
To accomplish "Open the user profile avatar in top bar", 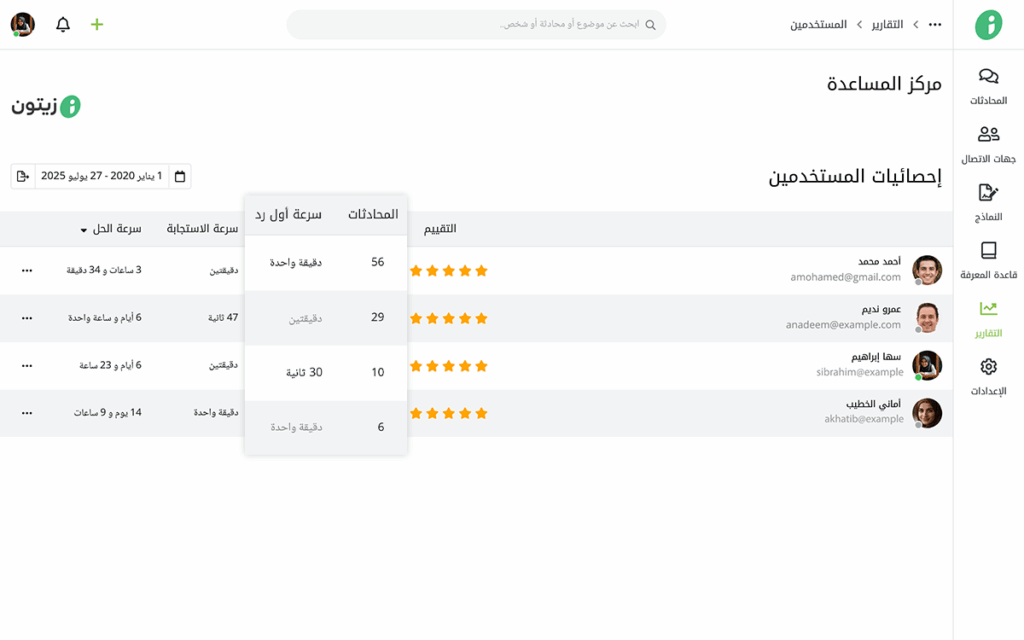I will (x=23, y=25).
